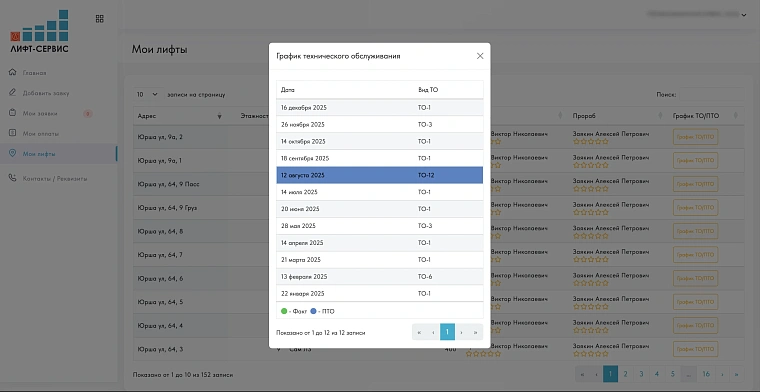760x392 pixels.
Task: Click the blue ПТО legend dot
Action: 313,311
